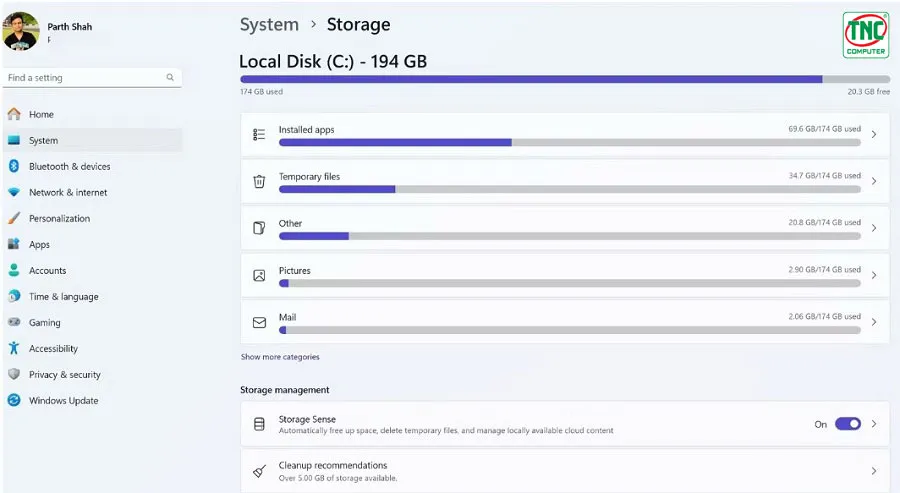Open Cleanup recommendations via its chevron
900x493 pixels.
(x=874, y=471)
